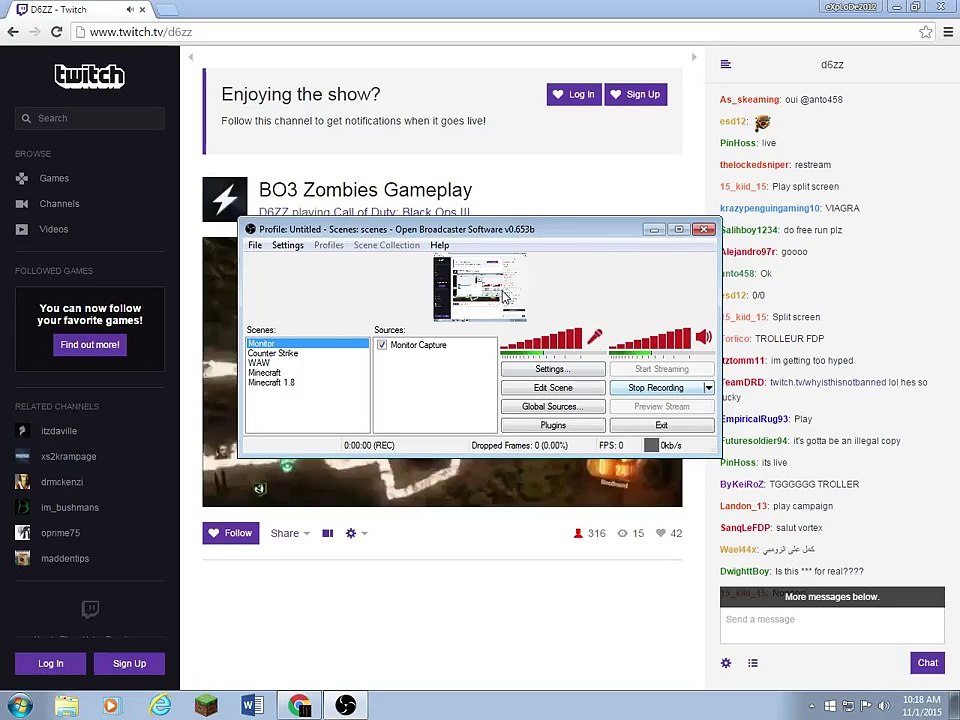Select WAW scene in OBS

(x=259, y=363)
